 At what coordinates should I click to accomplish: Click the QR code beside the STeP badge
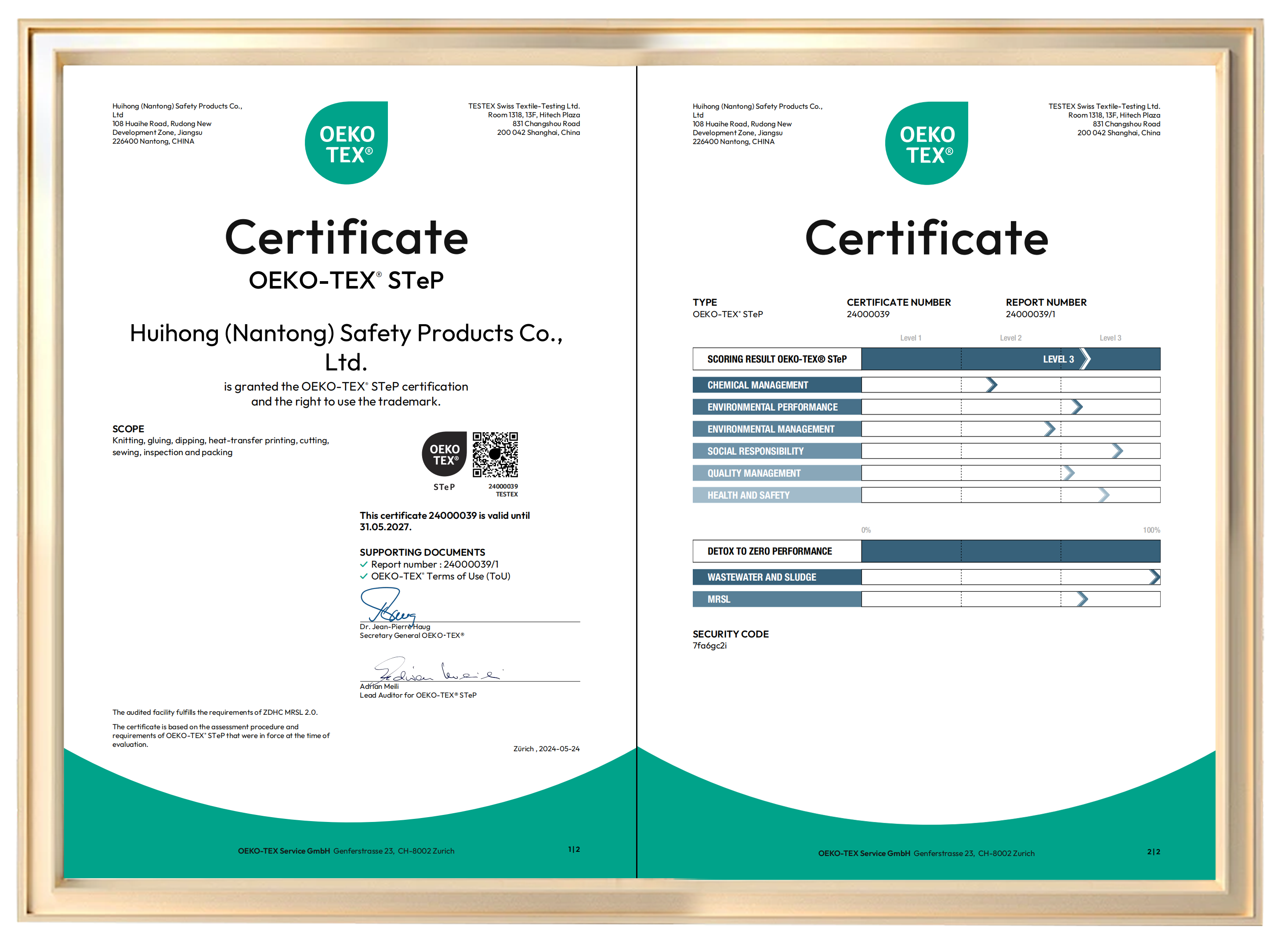pyautogui.click(x=495, y=455)
